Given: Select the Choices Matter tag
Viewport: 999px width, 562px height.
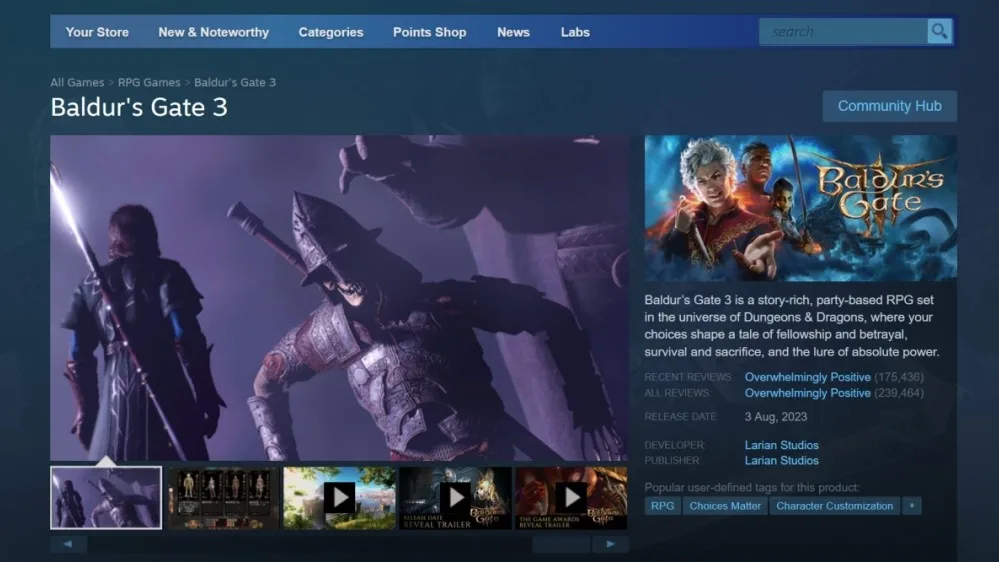Looking at the screenshot, I should (x=725, y=506).
